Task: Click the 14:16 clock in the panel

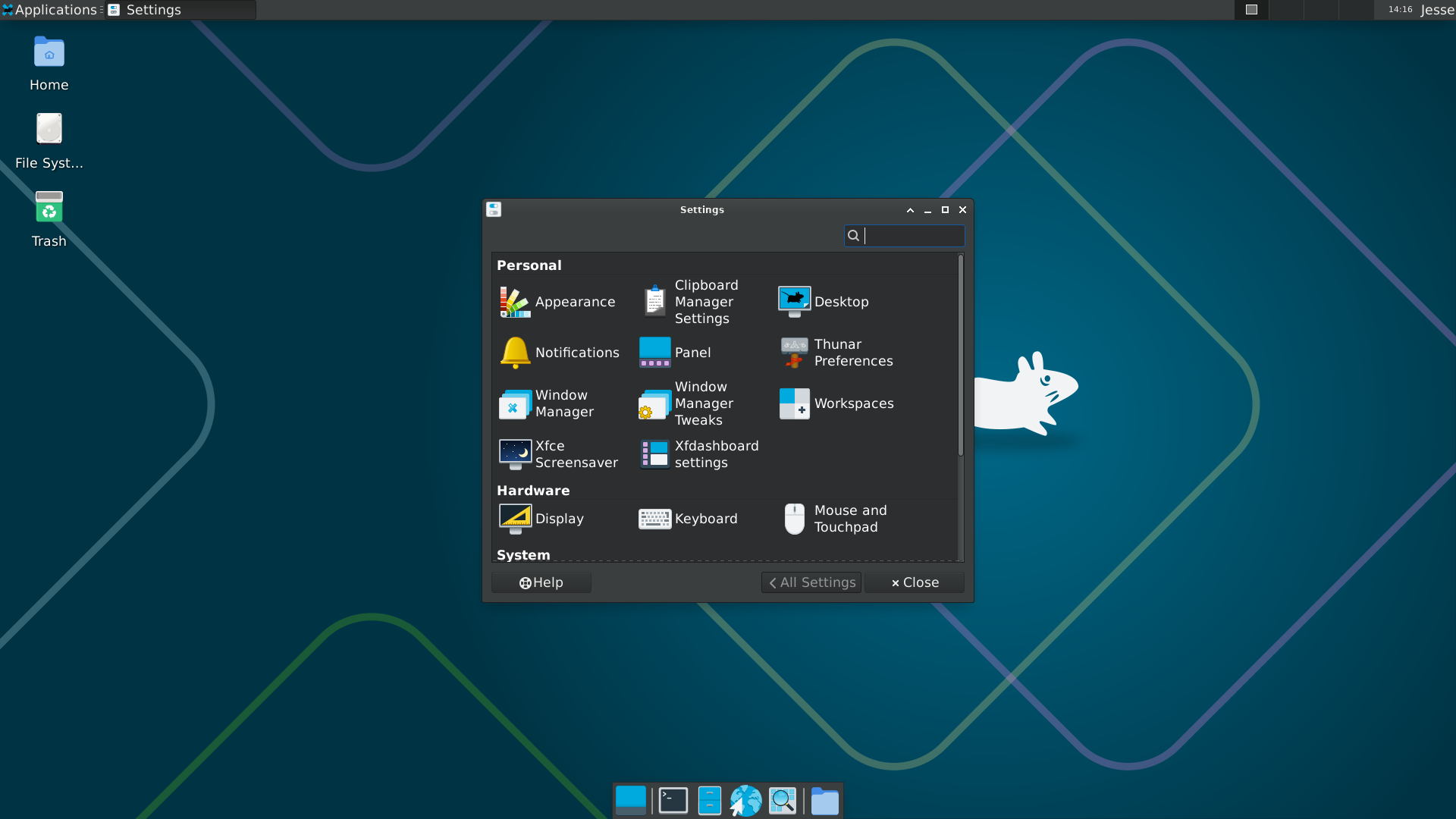Action: [1401, 10]
